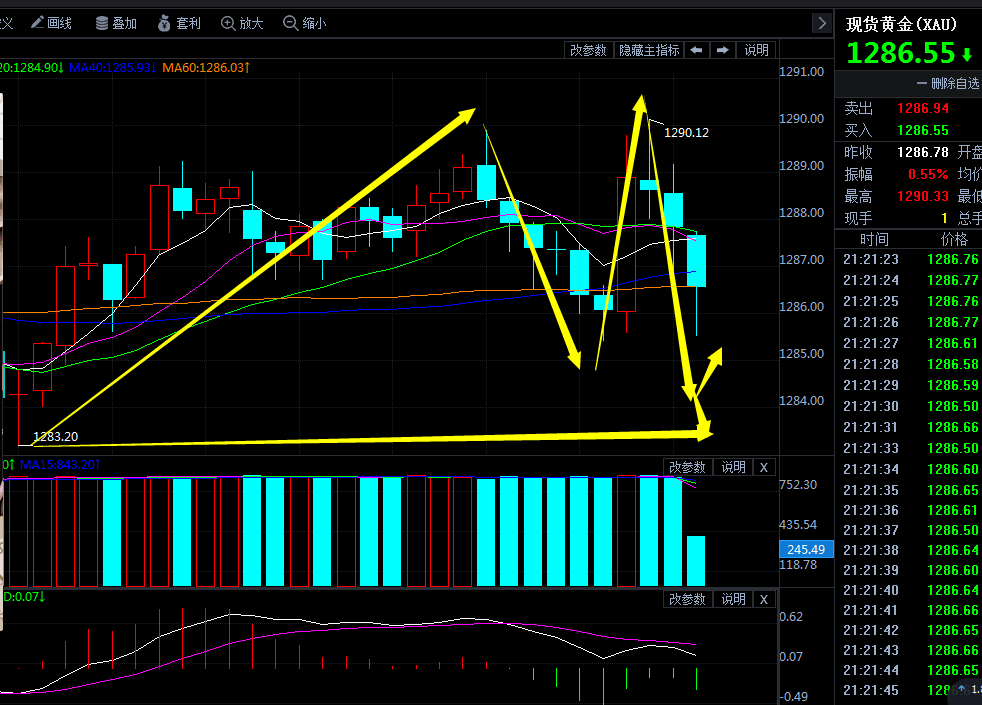982x705 pixels.
Task: Click the 245.49 volume value marker
Action: (x=805, y=549)
